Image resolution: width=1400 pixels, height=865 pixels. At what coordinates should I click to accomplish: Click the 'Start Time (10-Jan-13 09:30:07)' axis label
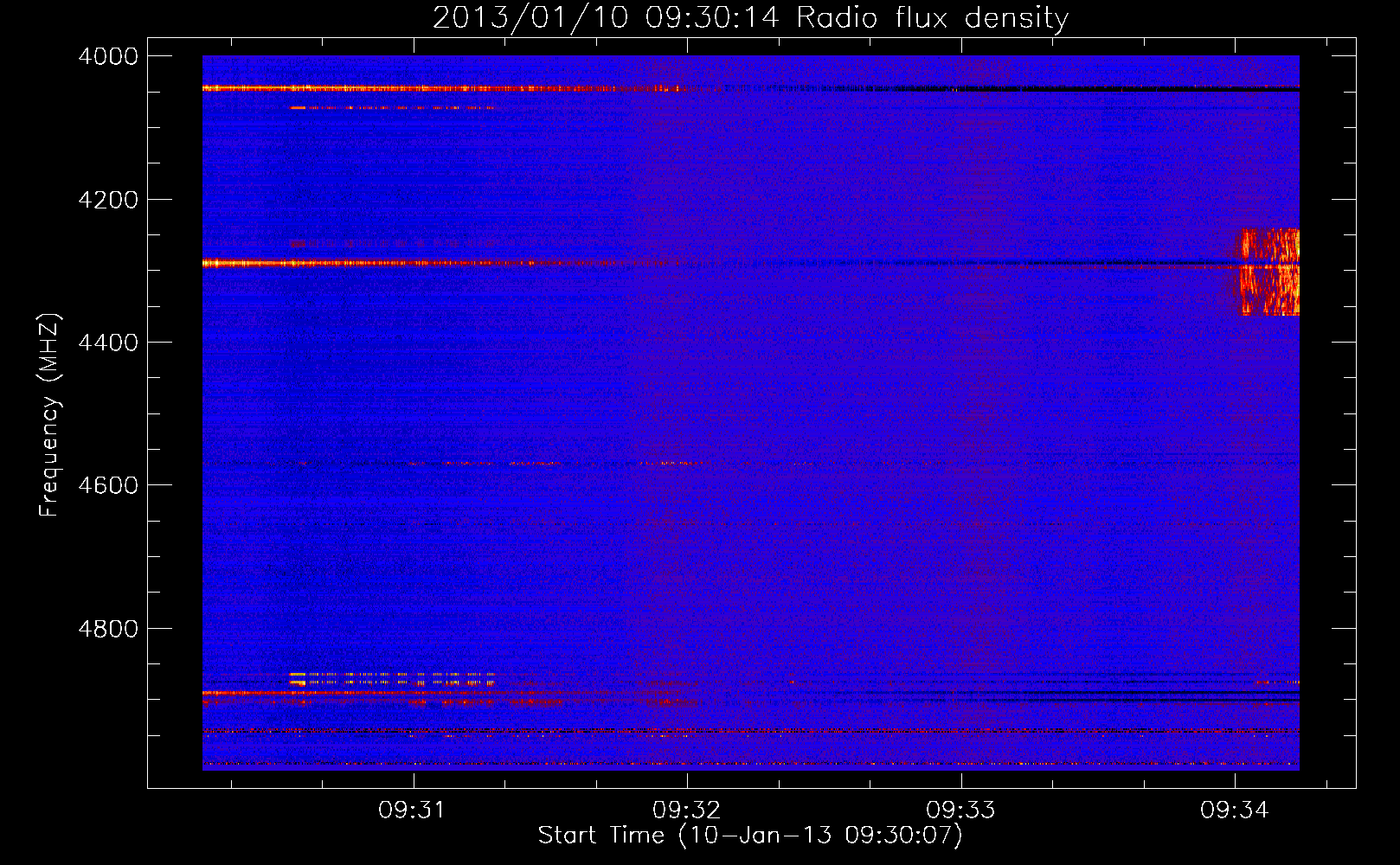pyautogui.click(x=750, y=836)
